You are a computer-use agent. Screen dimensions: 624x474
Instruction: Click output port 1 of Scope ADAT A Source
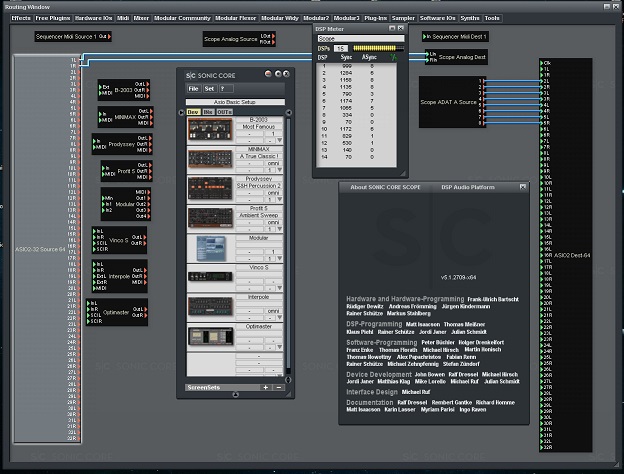pos(484,81)
